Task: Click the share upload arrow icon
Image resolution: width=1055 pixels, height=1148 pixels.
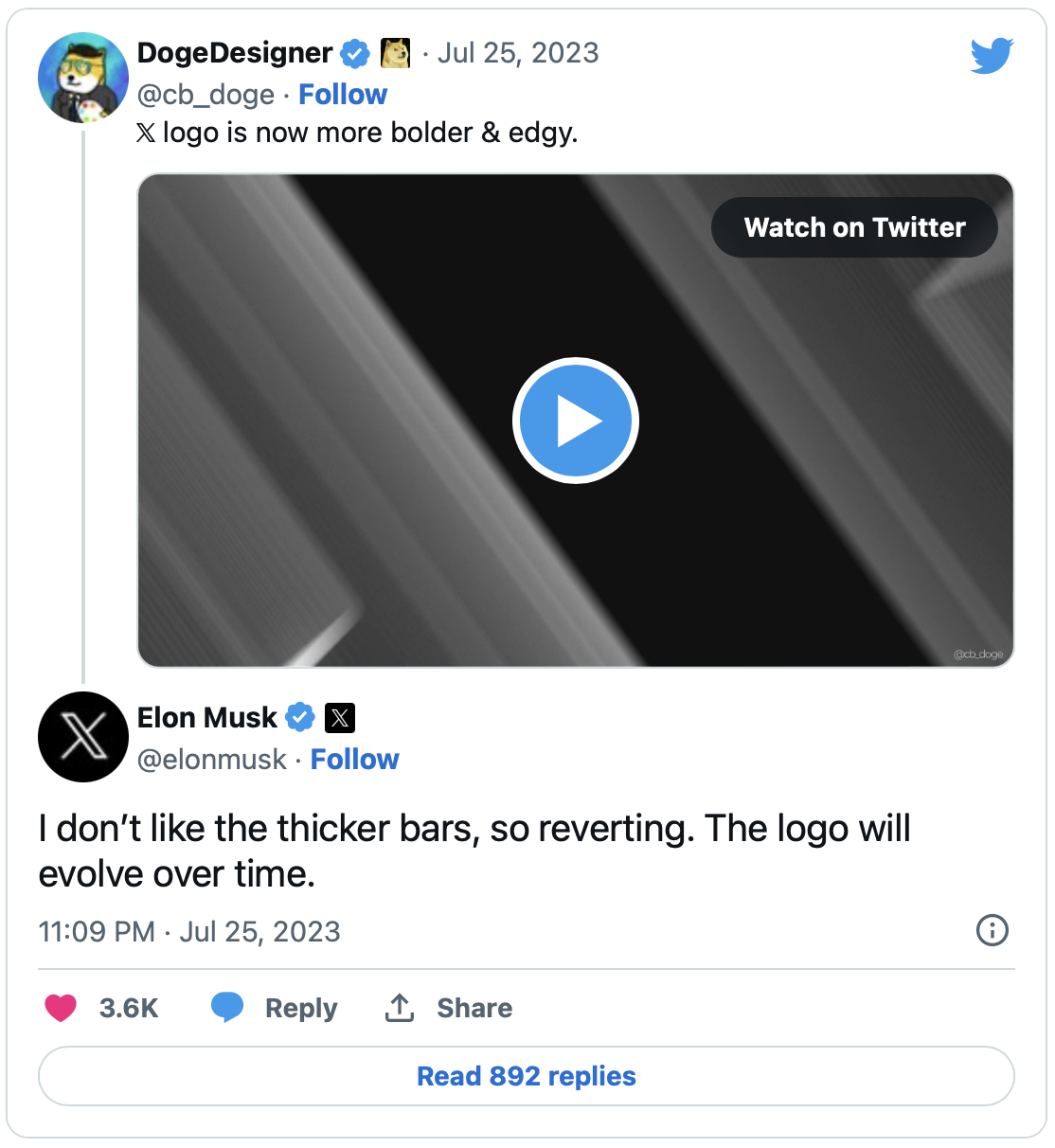Action: coord(400,1008)
